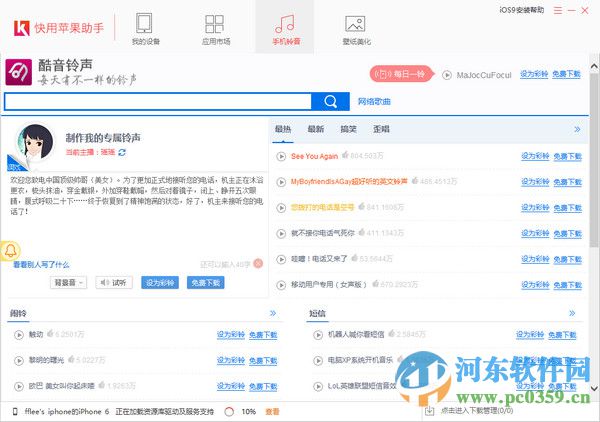Clear text with the red X icon
This screenshot has width=600, height=422.
pyautogui.click(x=258, y=263)
